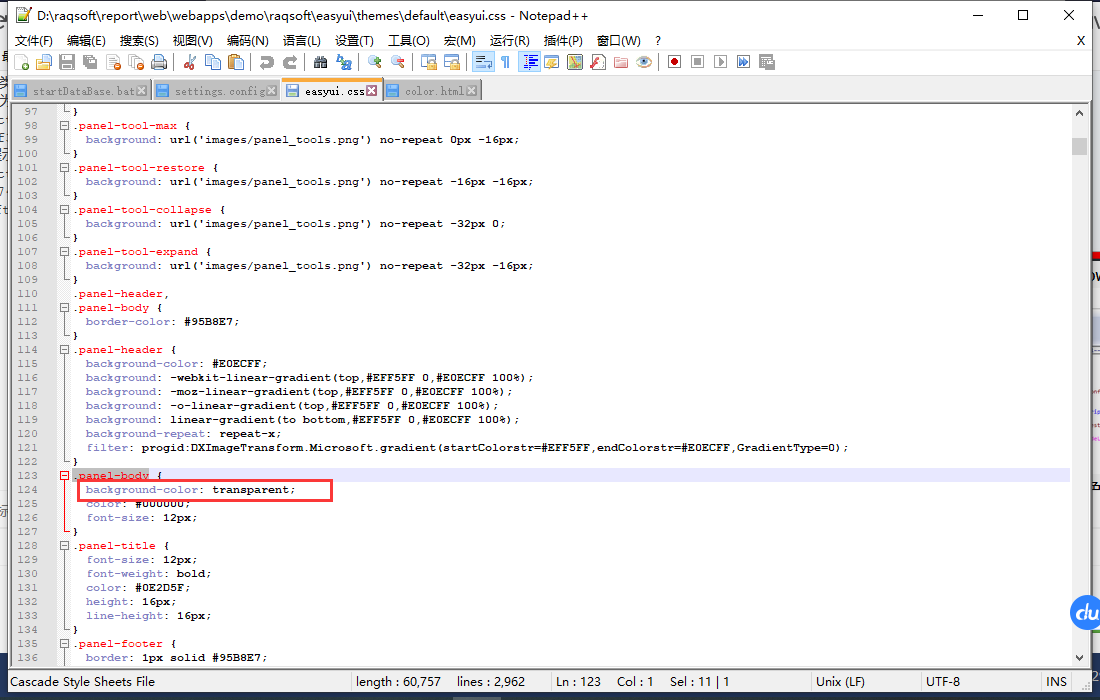The width and height of the screenshot is (1100, 700).
Task: Open Find with the binoculars icon
Action: [x=320, y=62]
